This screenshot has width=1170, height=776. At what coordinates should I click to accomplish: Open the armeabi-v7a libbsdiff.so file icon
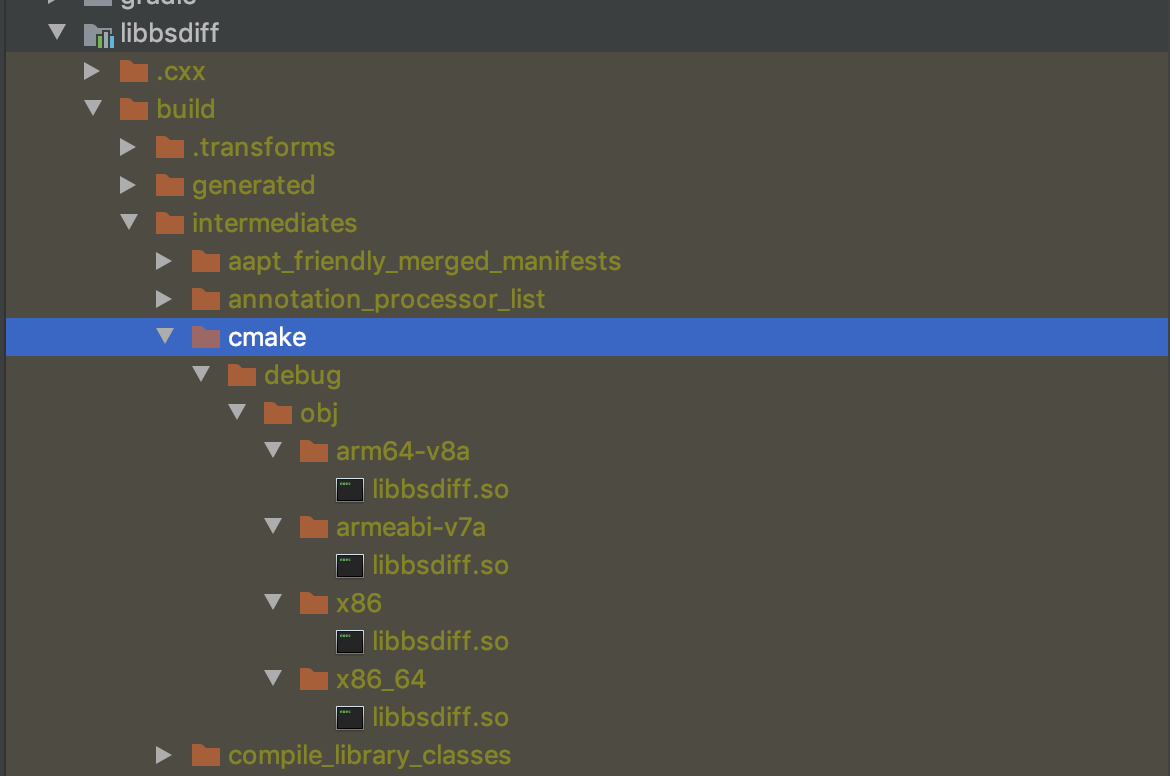pos(349,565)
